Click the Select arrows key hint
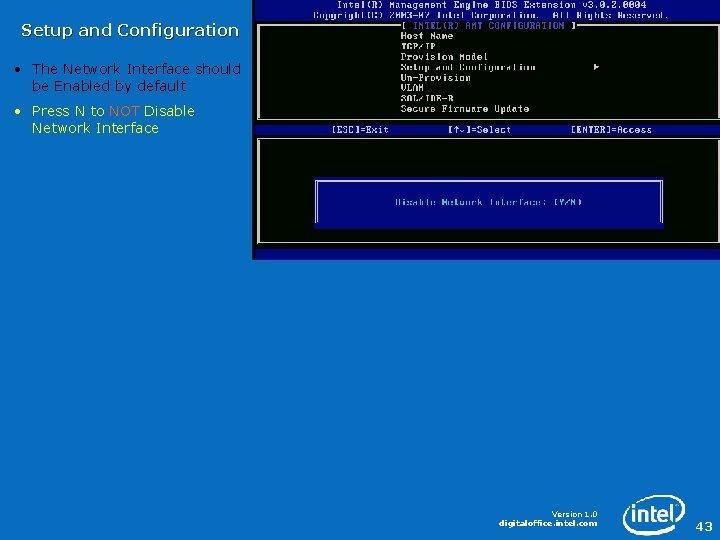Viewport: 720px width, 540px height. (479, 130)
